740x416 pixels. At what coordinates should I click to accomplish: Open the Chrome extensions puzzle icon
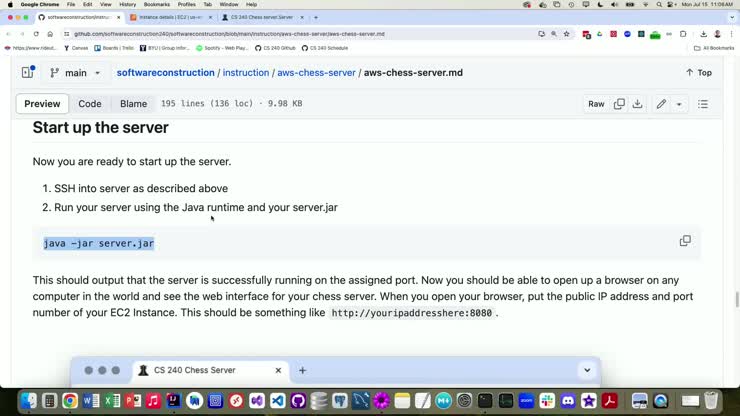683,34
